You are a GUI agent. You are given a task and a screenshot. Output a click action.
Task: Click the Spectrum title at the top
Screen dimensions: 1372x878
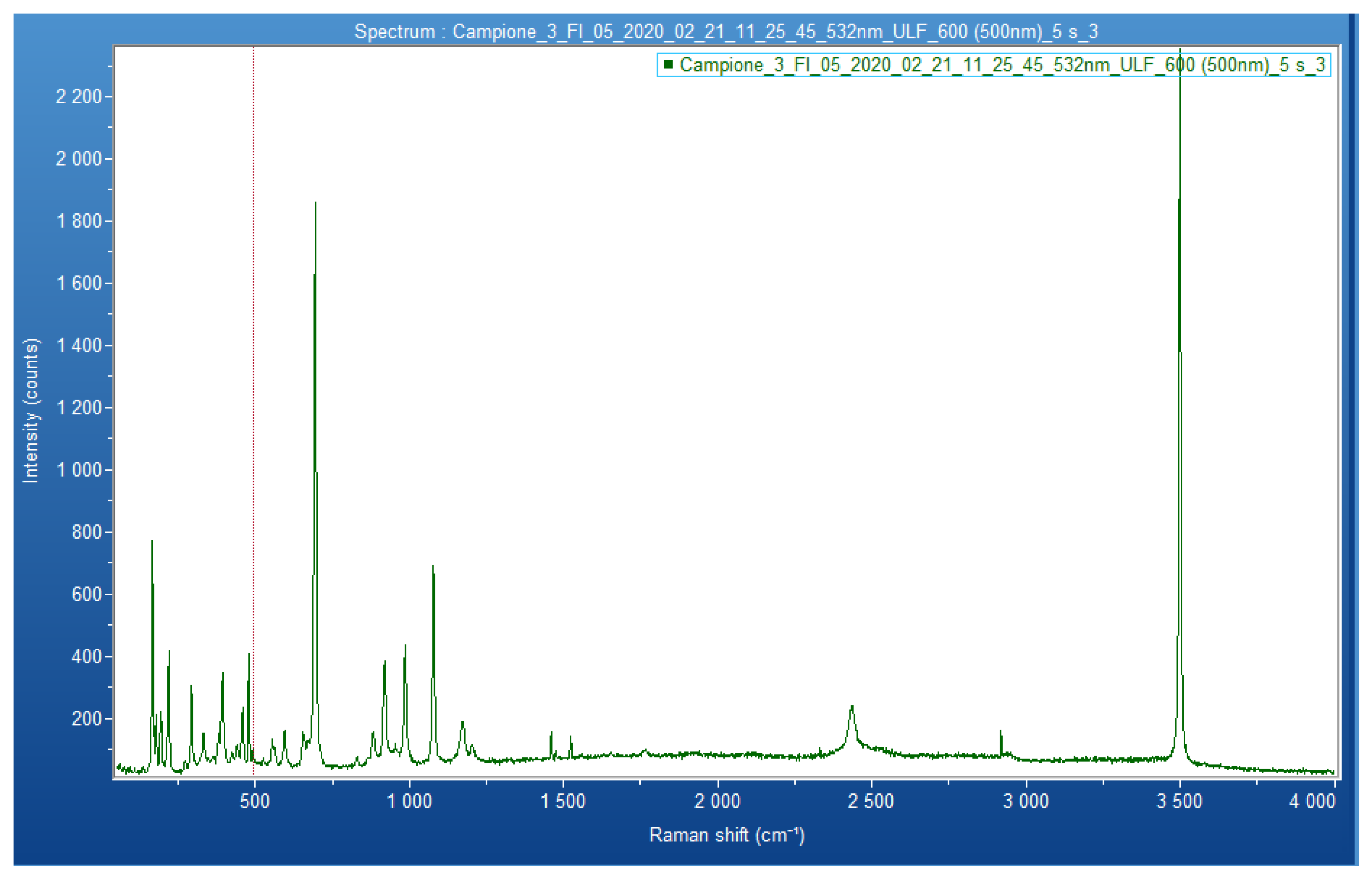(x=726, y=32)
